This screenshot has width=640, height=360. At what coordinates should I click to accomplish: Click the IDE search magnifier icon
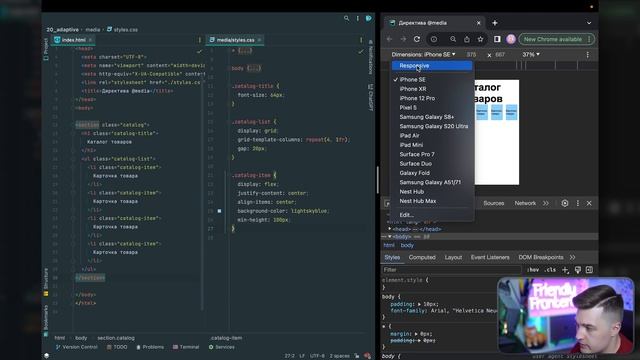point(347,18)
